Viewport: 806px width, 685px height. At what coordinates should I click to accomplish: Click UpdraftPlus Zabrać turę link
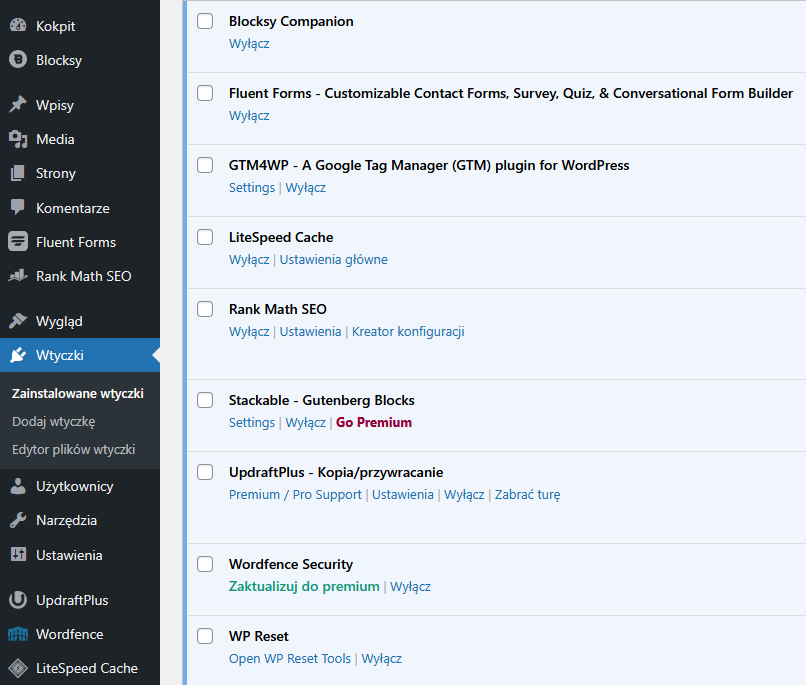point(527,494)
